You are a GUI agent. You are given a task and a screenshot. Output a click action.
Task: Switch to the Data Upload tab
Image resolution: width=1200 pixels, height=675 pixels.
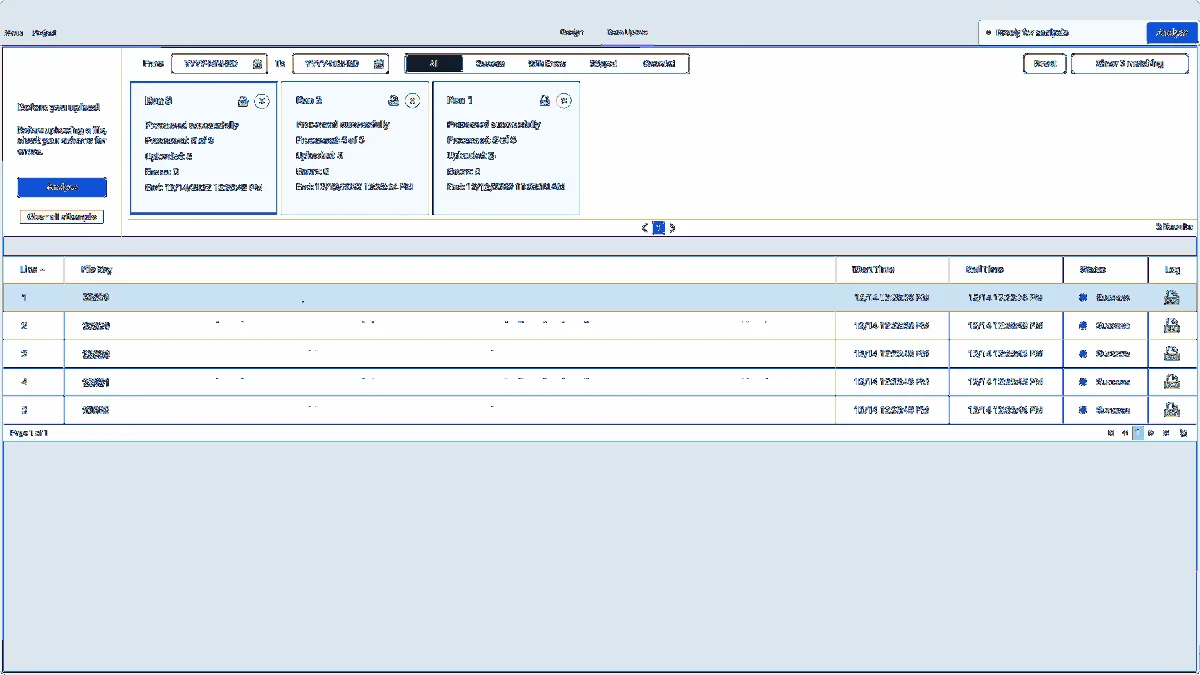click(x=627, y=32)
